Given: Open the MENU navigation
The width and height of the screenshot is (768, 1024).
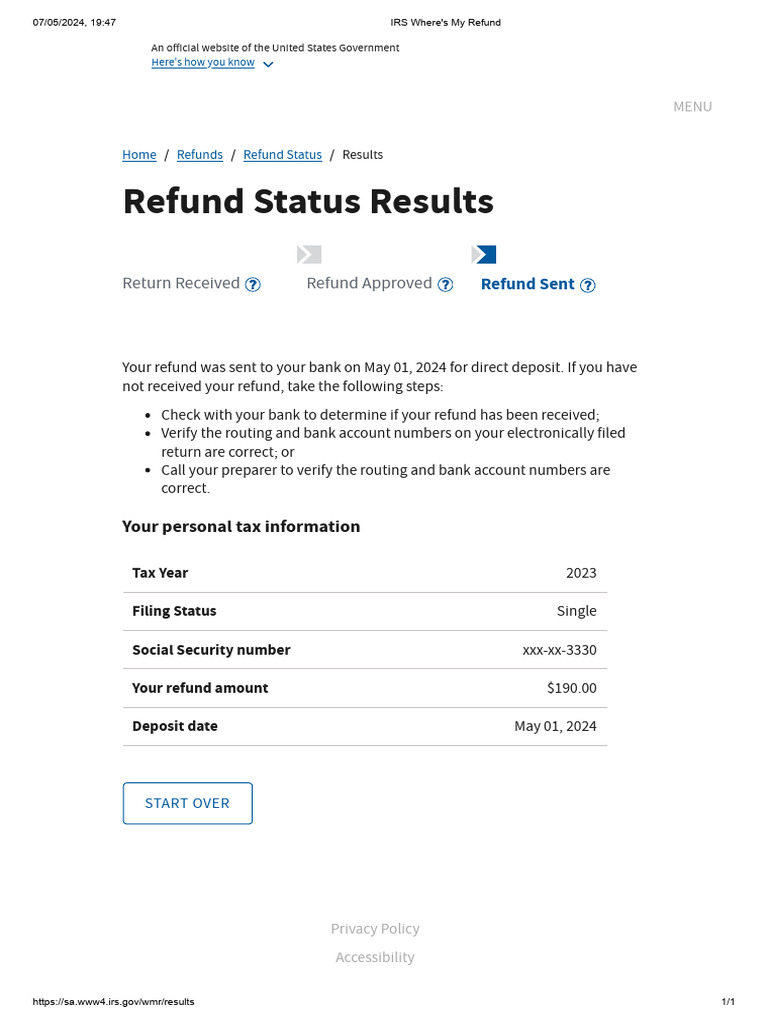Looking at the screenshot, I should [x=692, y=107].
